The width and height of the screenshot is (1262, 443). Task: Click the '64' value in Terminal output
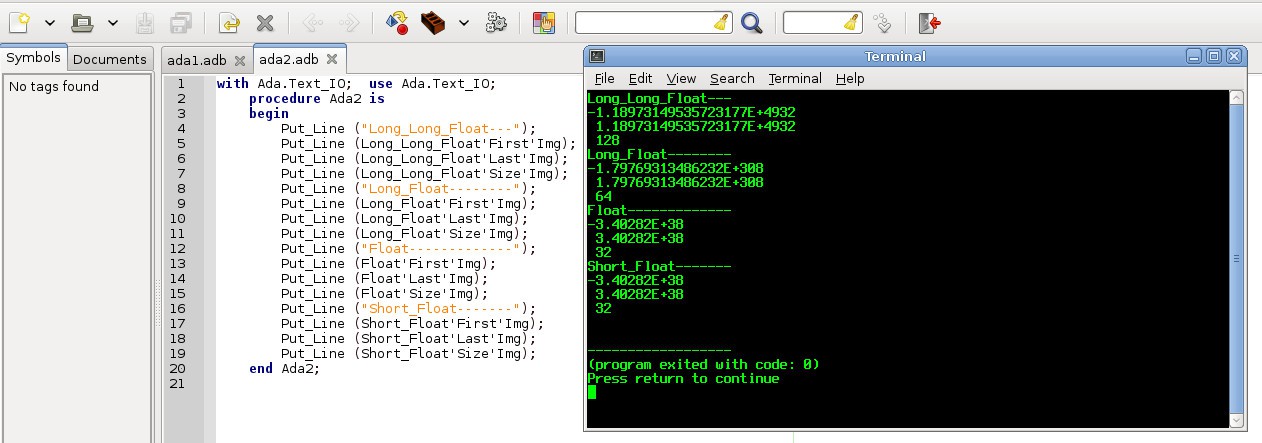[x=603, y=196]
